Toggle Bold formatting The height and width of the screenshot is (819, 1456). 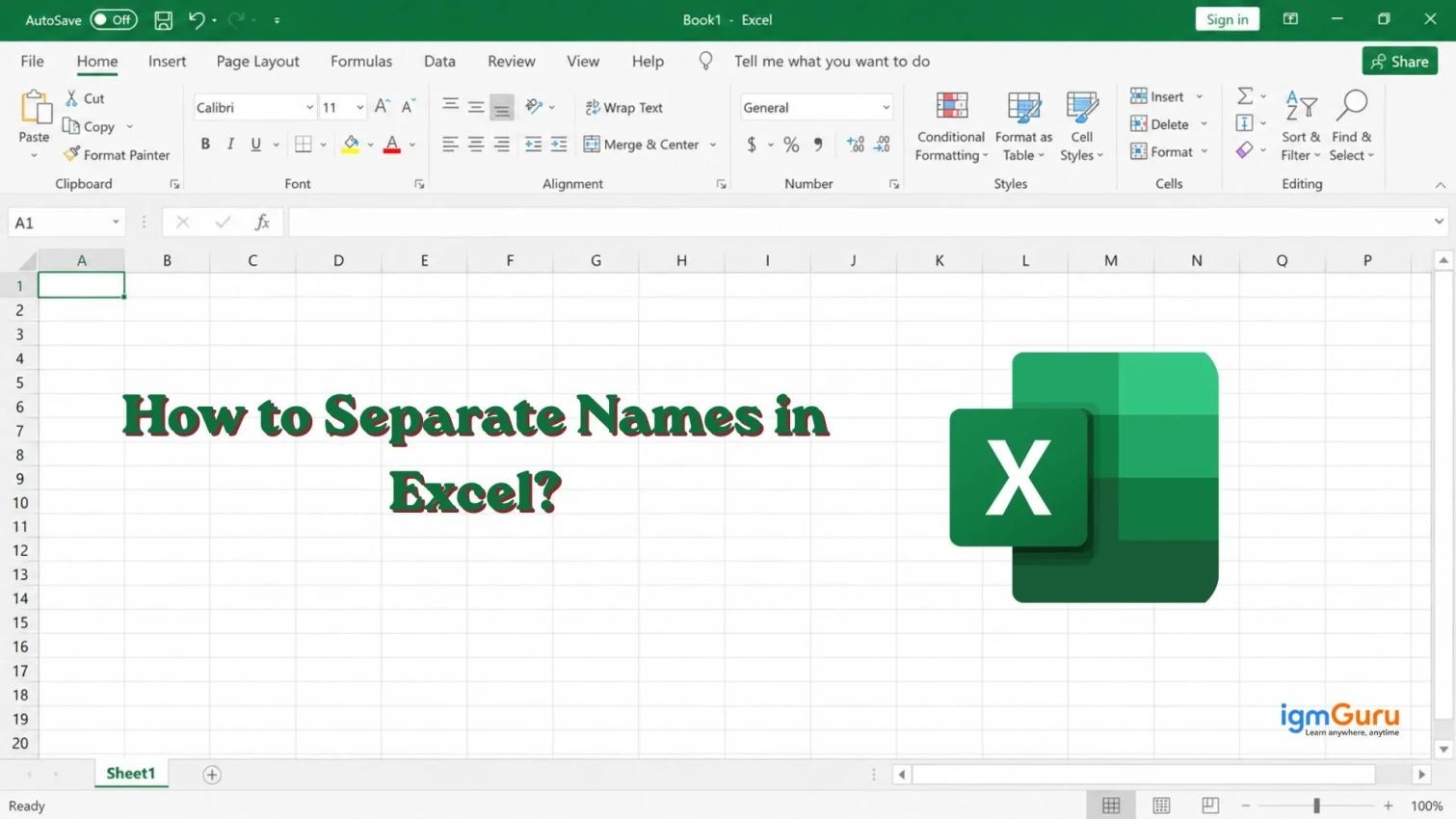[205, 145]
